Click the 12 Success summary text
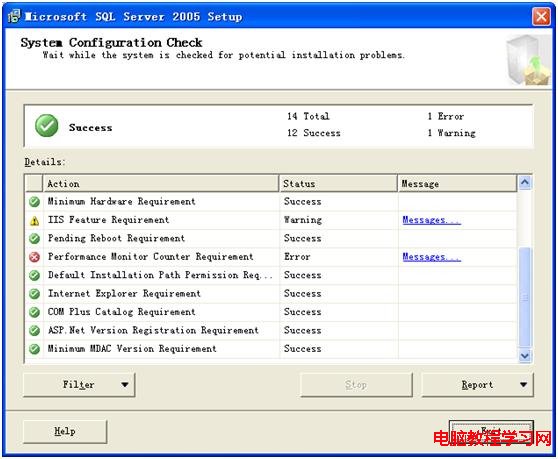 (x=314, y=133)
